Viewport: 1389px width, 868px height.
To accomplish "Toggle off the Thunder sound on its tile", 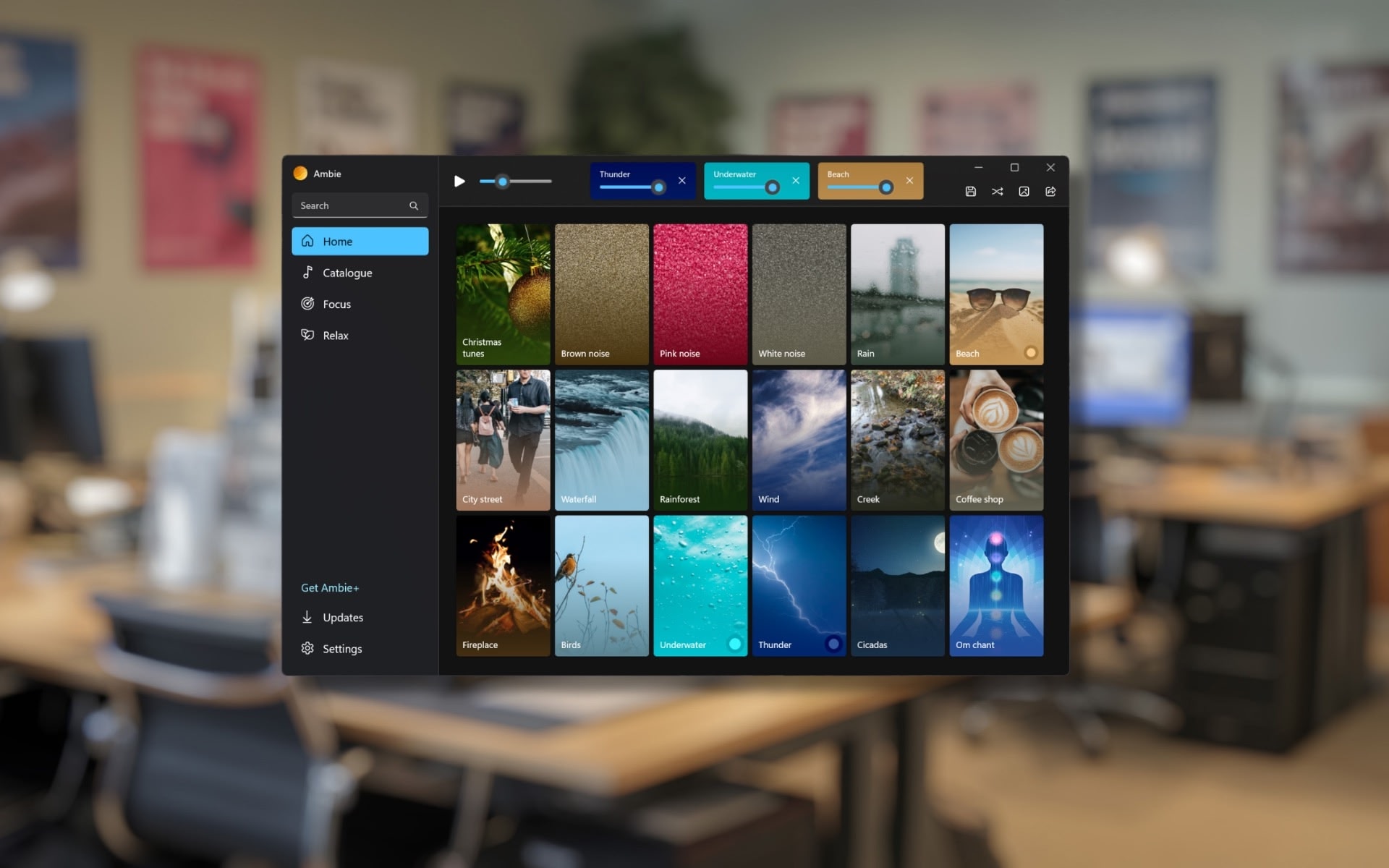I will click(x=833, y=642).
